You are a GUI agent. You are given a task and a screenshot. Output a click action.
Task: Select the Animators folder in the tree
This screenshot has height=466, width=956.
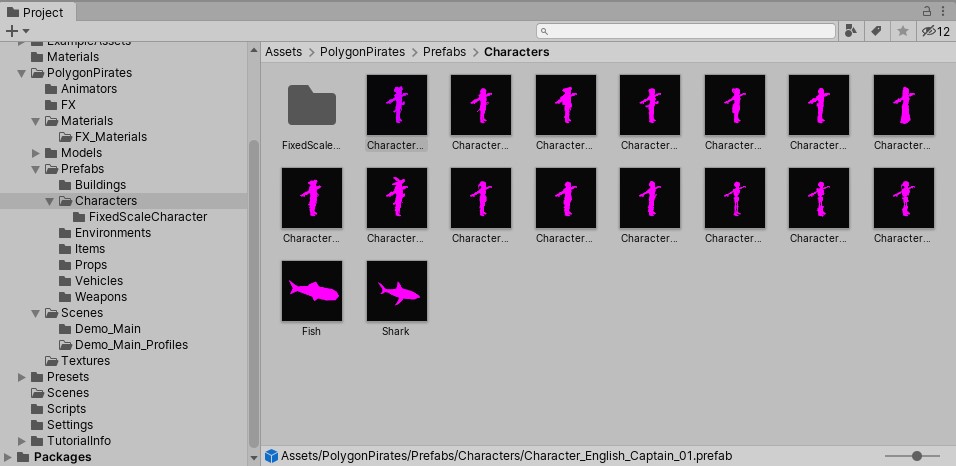pyautogui.click(x=88, y=88)
